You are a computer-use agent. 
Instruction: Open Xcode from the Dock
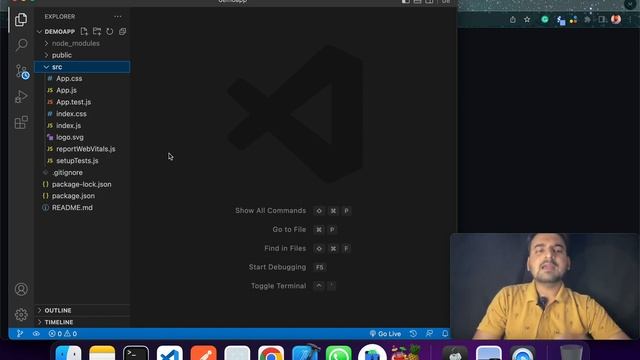click(305, 353)
